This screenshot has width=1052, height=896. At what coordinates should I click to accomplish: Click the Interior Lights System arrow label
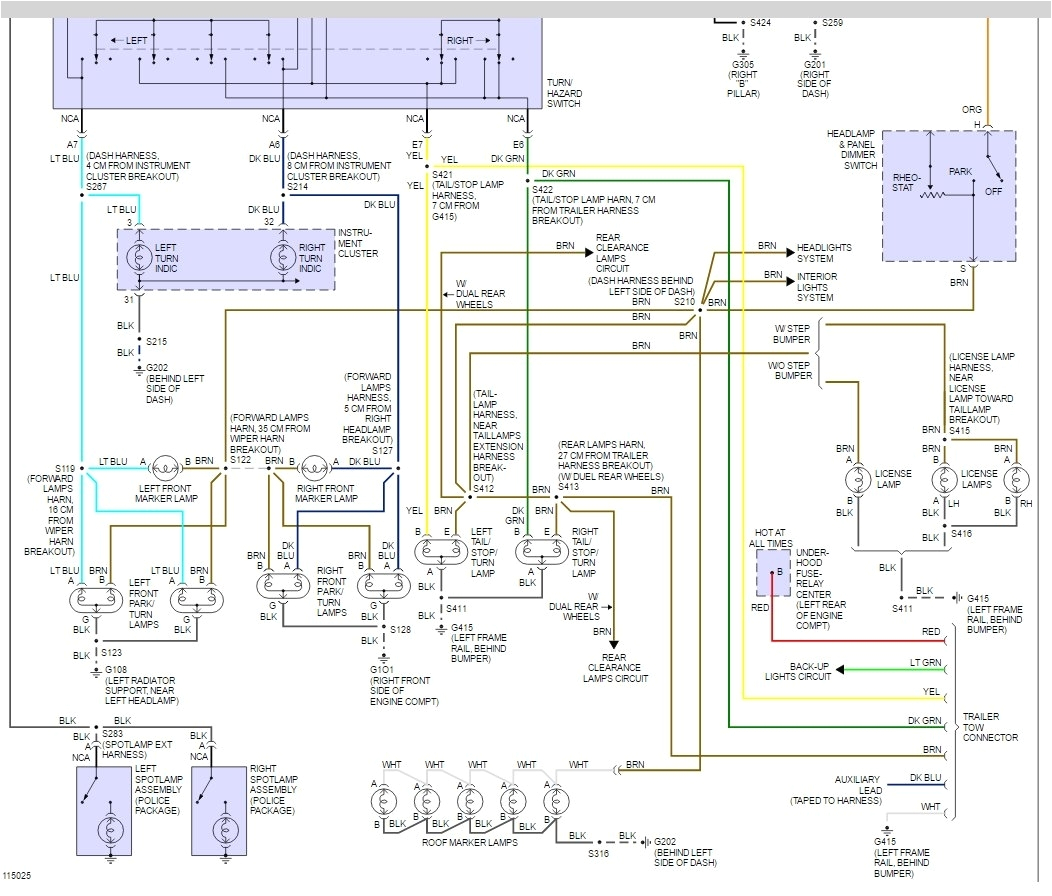pos(816,287)
